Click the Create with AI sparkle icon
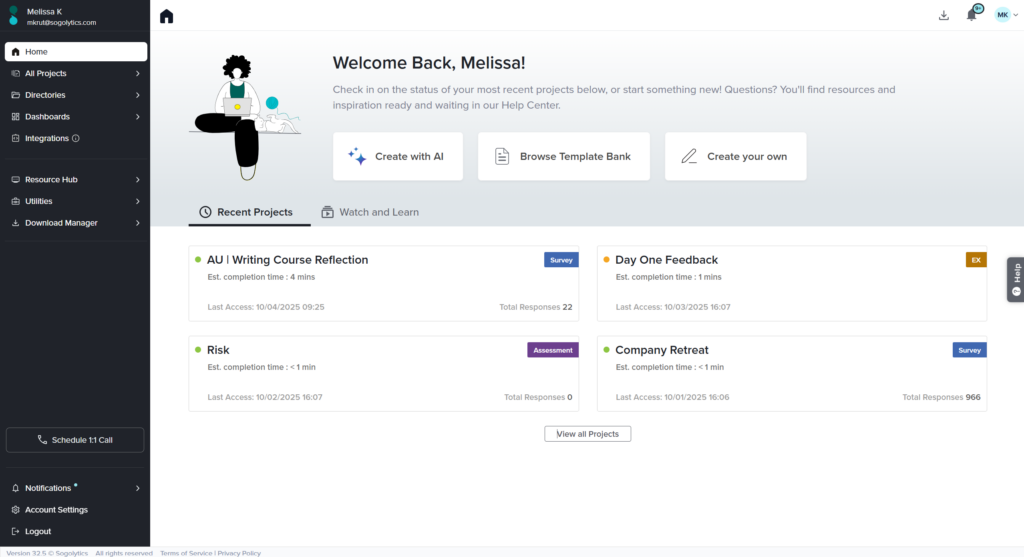1024x557 pixels. click(x=356, y=156)
